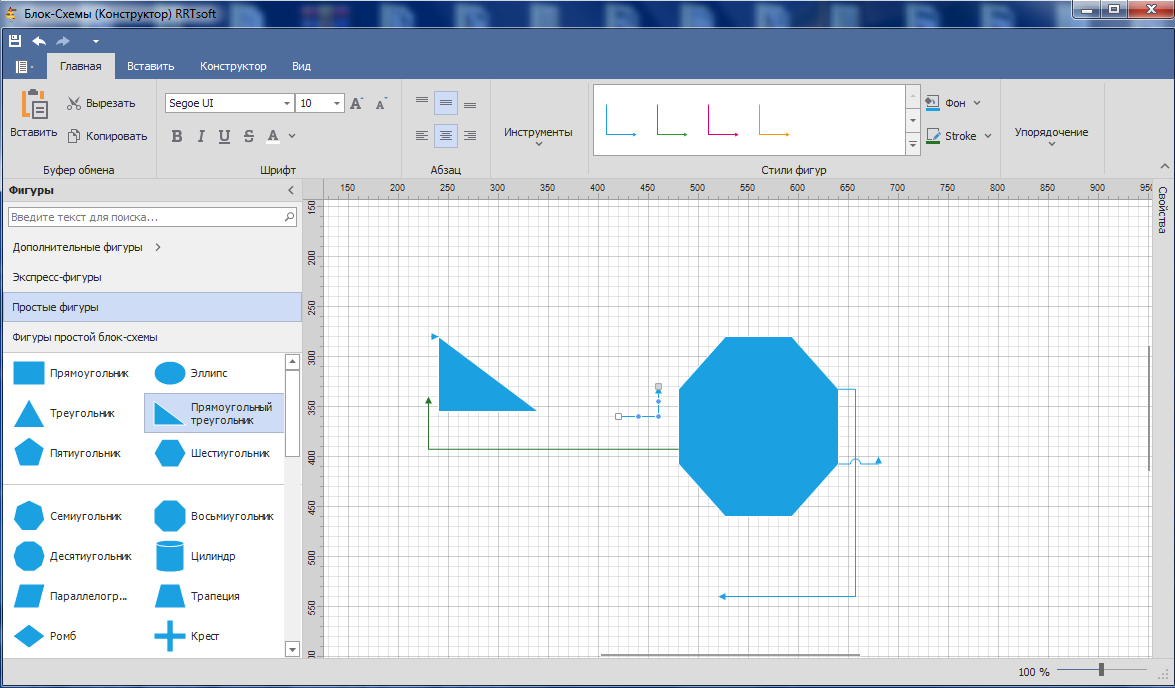Toggle italic text formatting
The height and width of the screenshot is (688, 1175).
click(x=201, y=136)
